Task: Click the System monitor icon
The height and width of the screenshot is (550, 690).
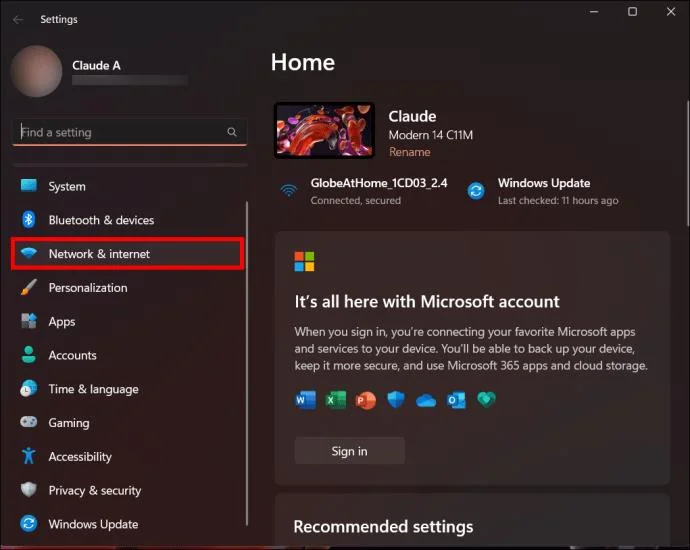Action: tap(29, 185)
